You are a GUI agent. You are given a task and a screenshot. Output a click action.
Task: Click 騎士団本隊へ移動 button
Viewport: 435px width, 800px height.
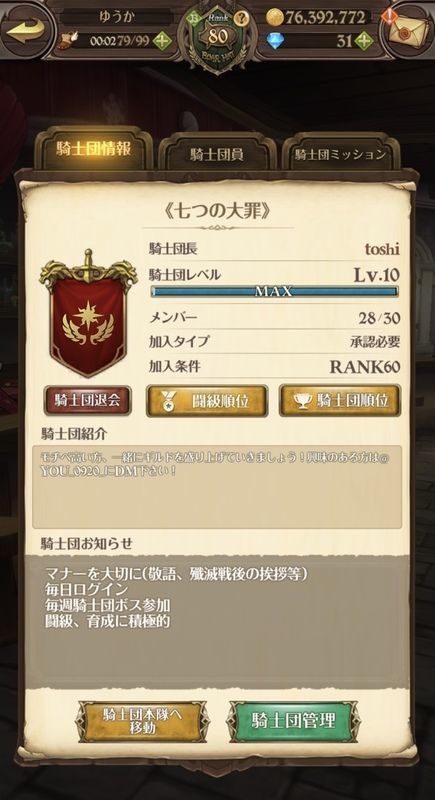[142, 721]
